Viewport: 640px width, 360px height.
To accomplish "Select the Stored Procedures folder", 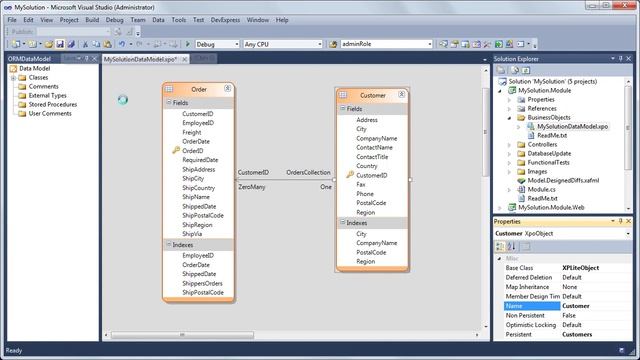I will pyautogui.click(x=53, y=104).
